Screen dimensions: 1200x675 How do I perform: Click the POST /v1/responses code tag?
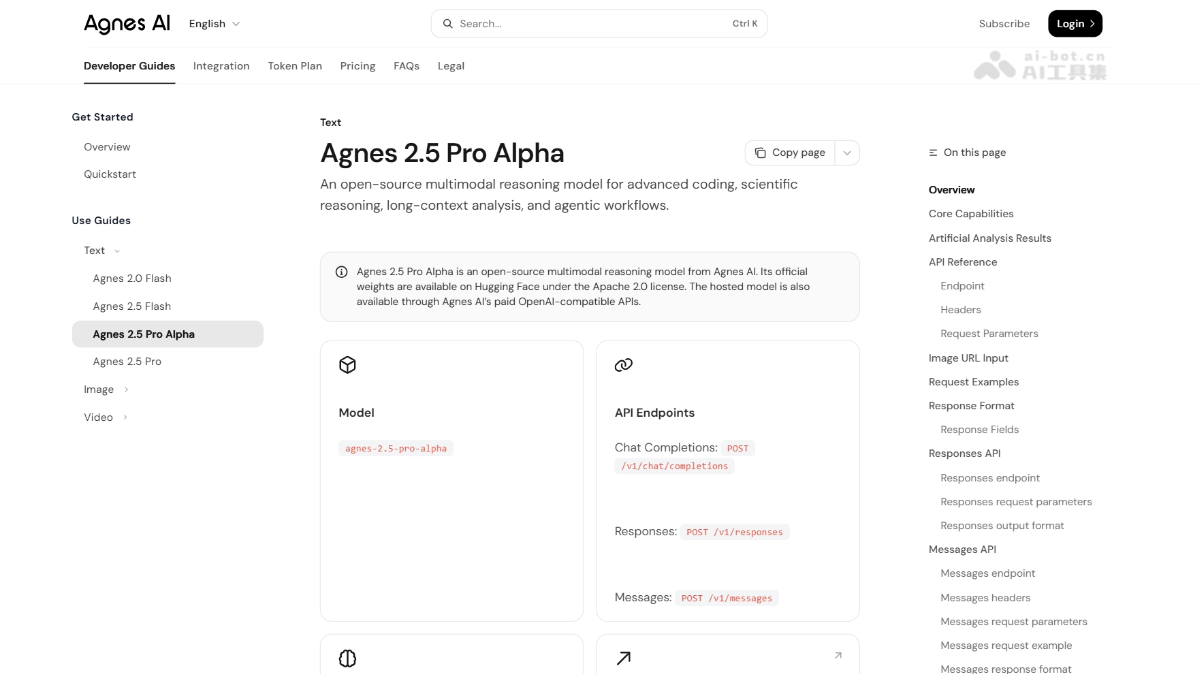pos(735,532)
